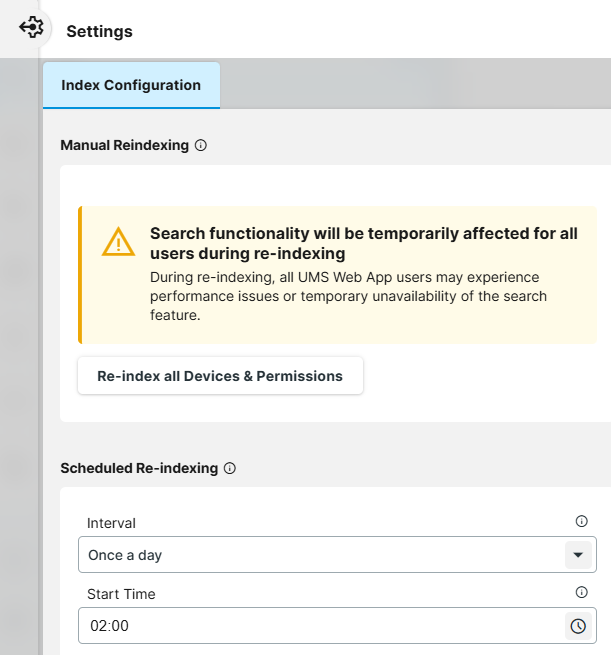Click the bold search functionality warning headline
The height and width of the screenshot is (655, 611).
pos(363,243)
